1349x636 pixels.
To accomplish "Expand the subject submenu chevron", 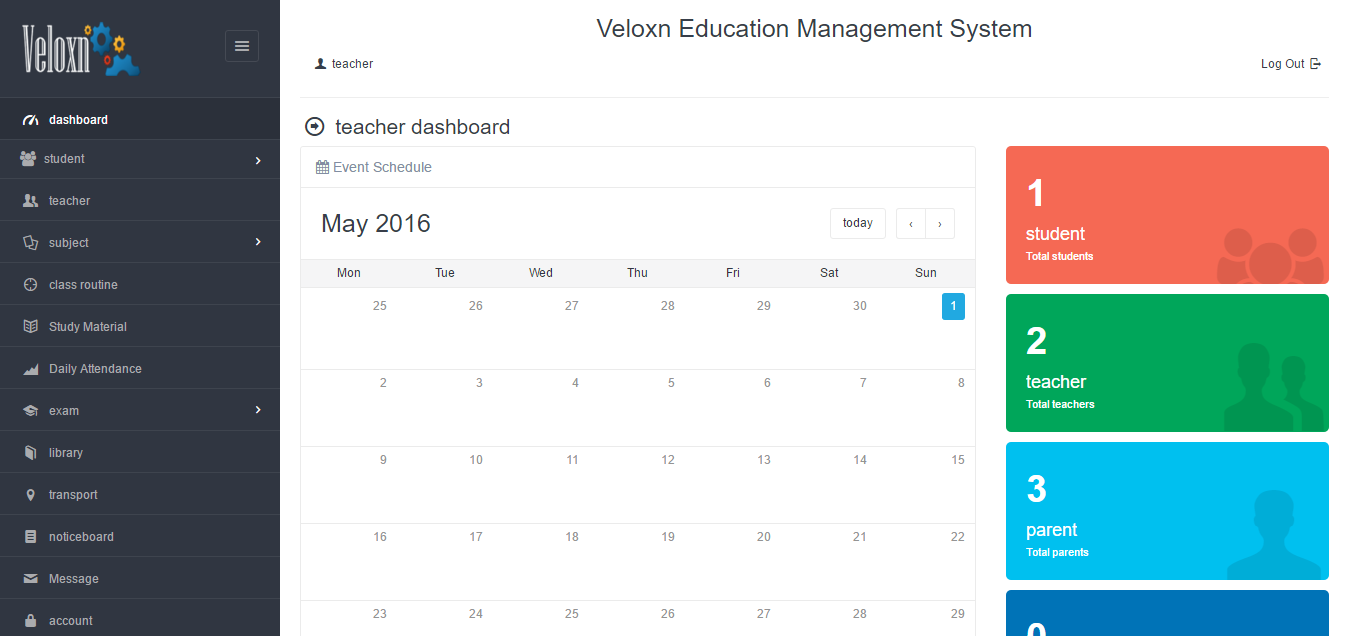I will (258, 242).
